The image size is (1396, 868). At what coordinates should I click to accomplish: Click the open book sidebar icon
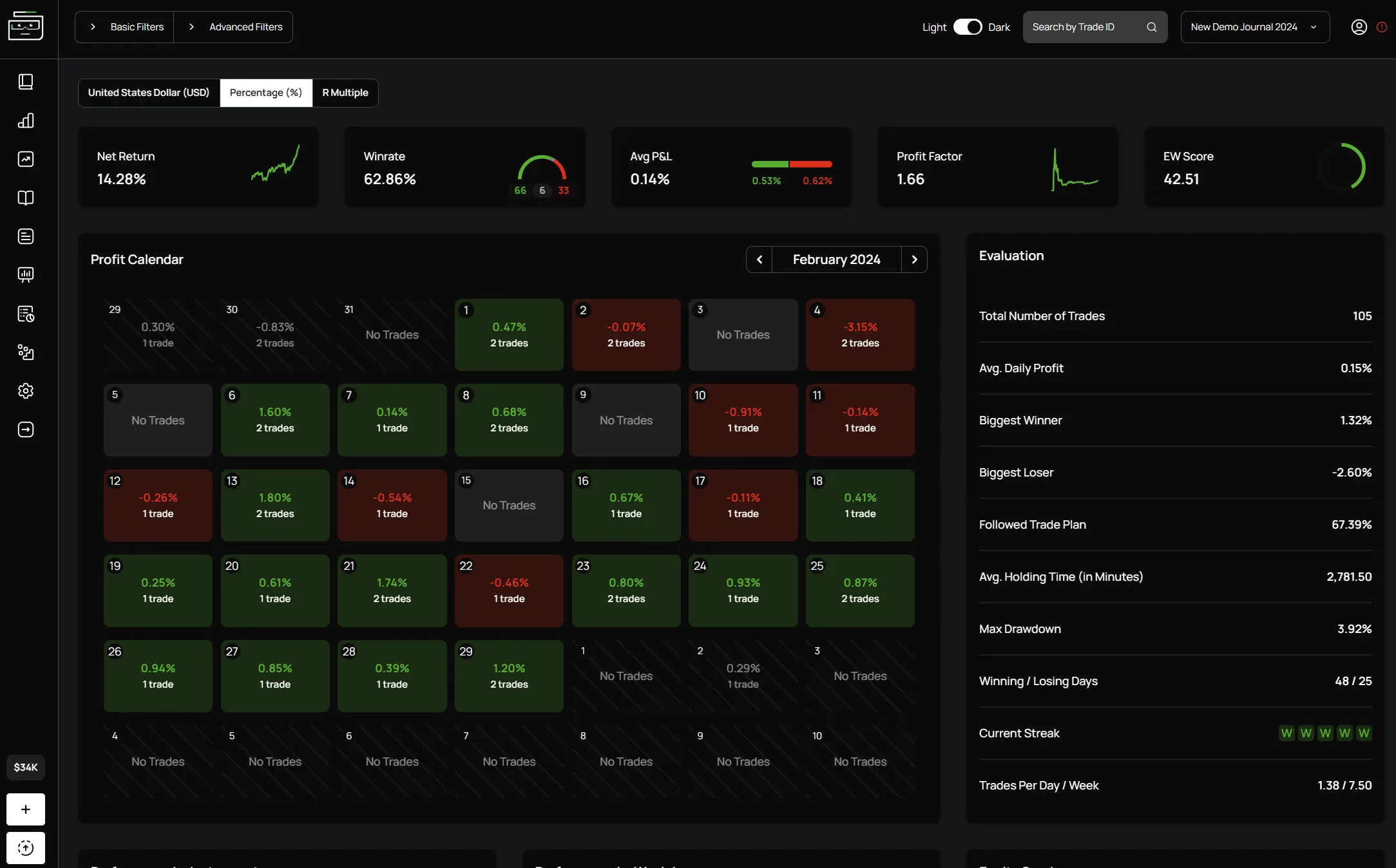(26, 198)
